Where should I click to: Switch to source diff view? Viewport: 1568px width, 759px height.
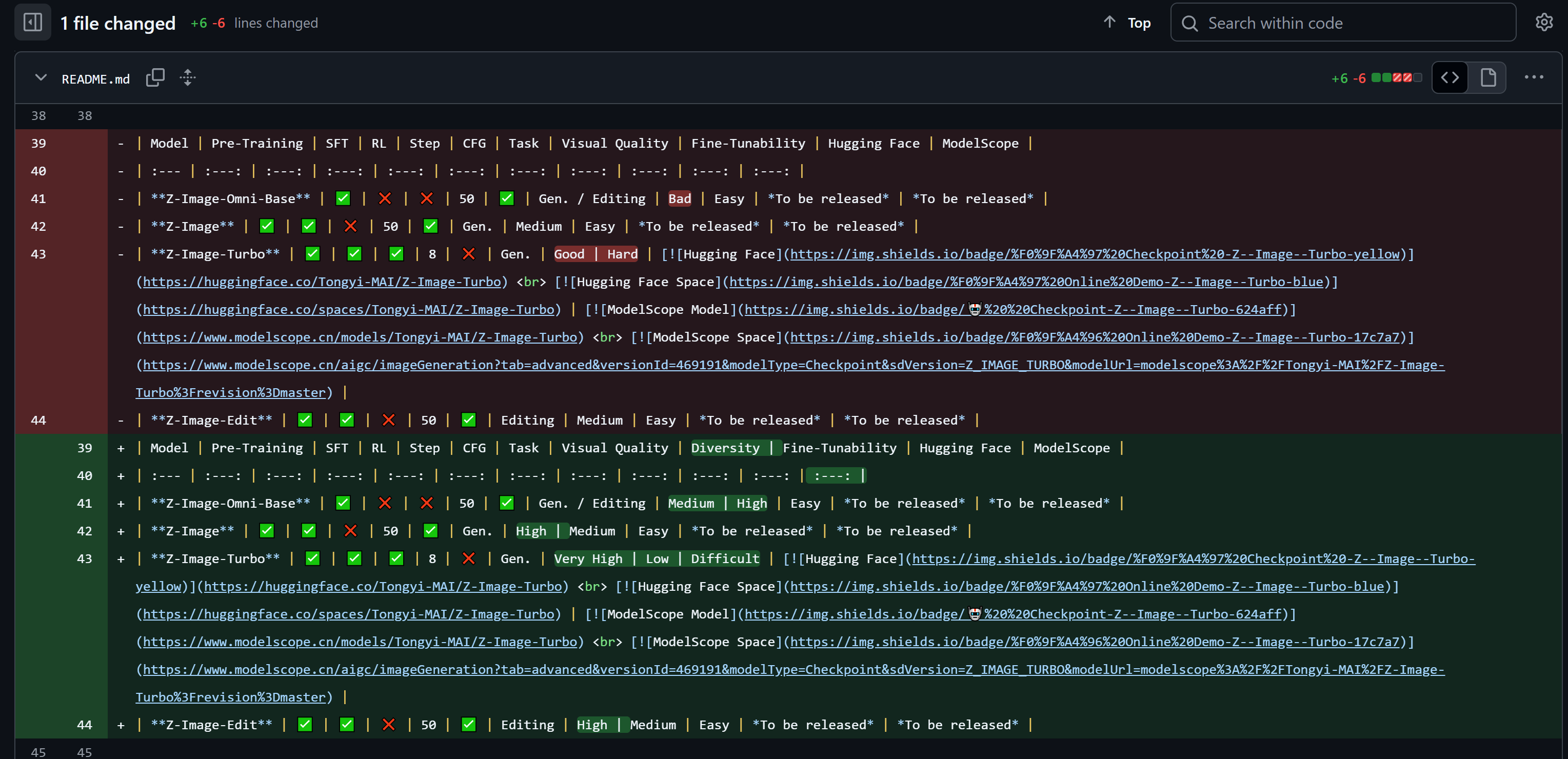pyautogui.click(x=1450, y=78)
